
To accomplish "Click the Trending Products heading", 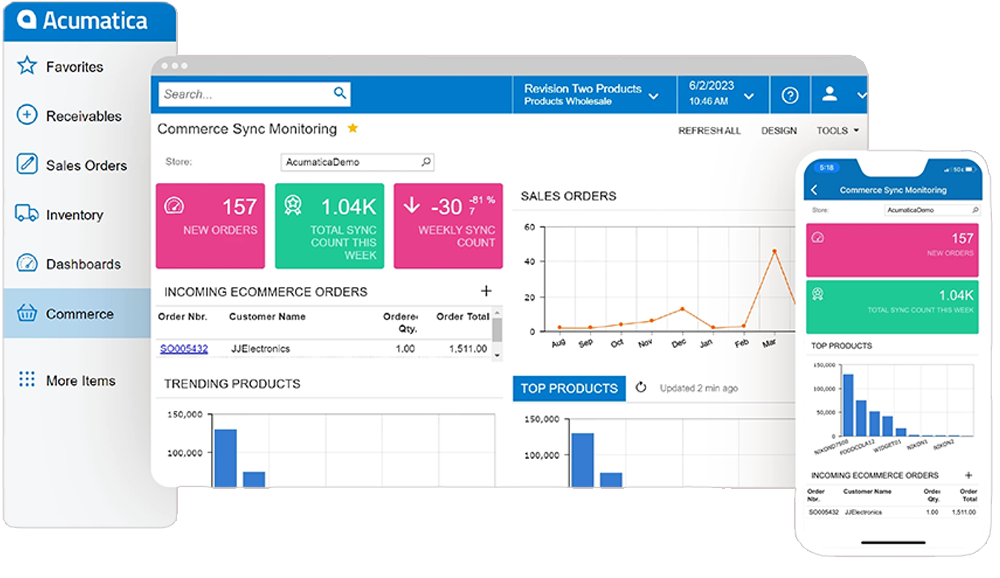I will tap(232, 383).
